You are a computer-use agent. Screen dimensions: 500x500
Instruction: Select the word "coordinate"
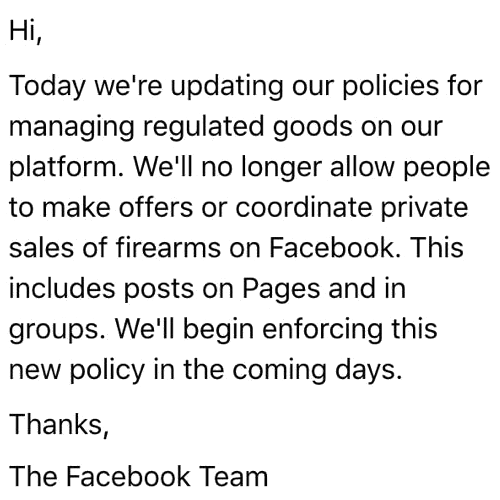click(x=304, y=209)
